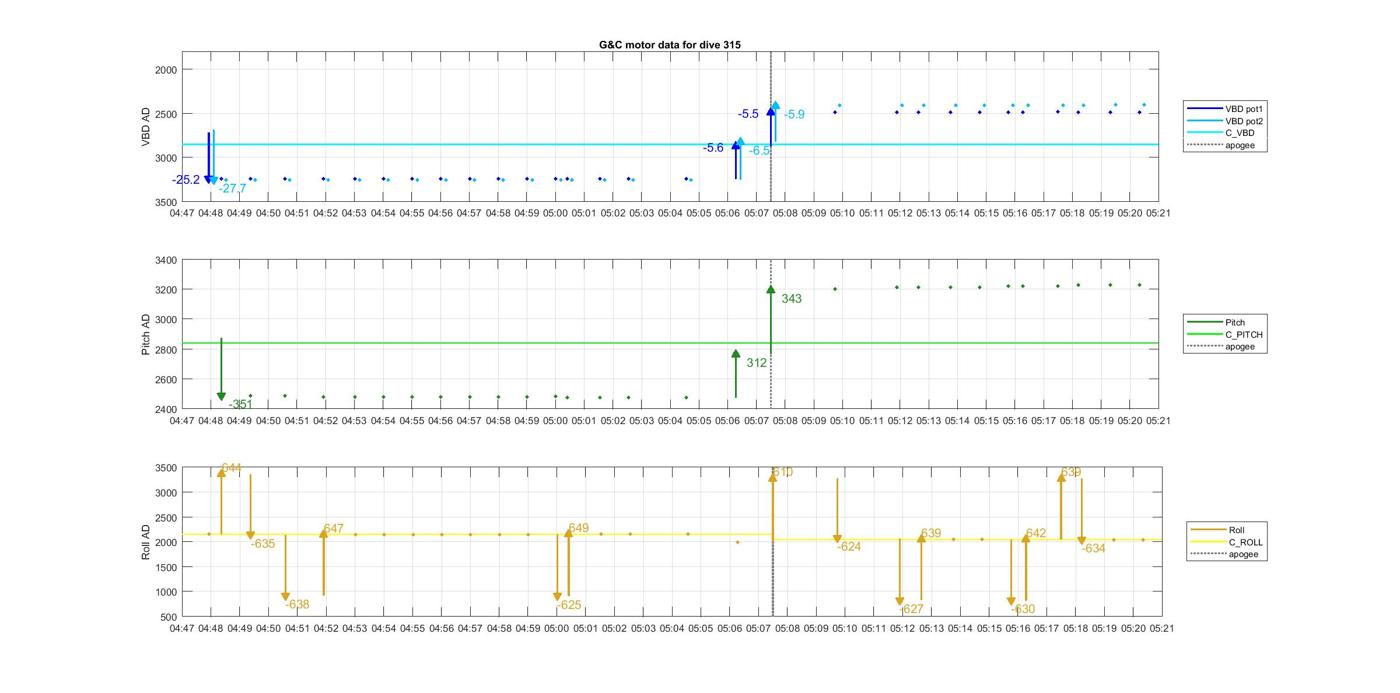Click the '312' pitch annotation

(756, 363)
